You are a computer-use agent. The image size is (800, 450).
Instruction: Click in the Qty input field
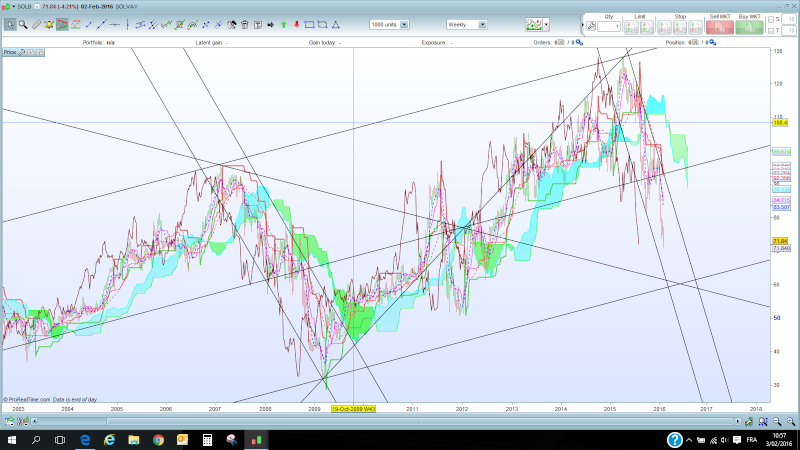click(609, 27)
